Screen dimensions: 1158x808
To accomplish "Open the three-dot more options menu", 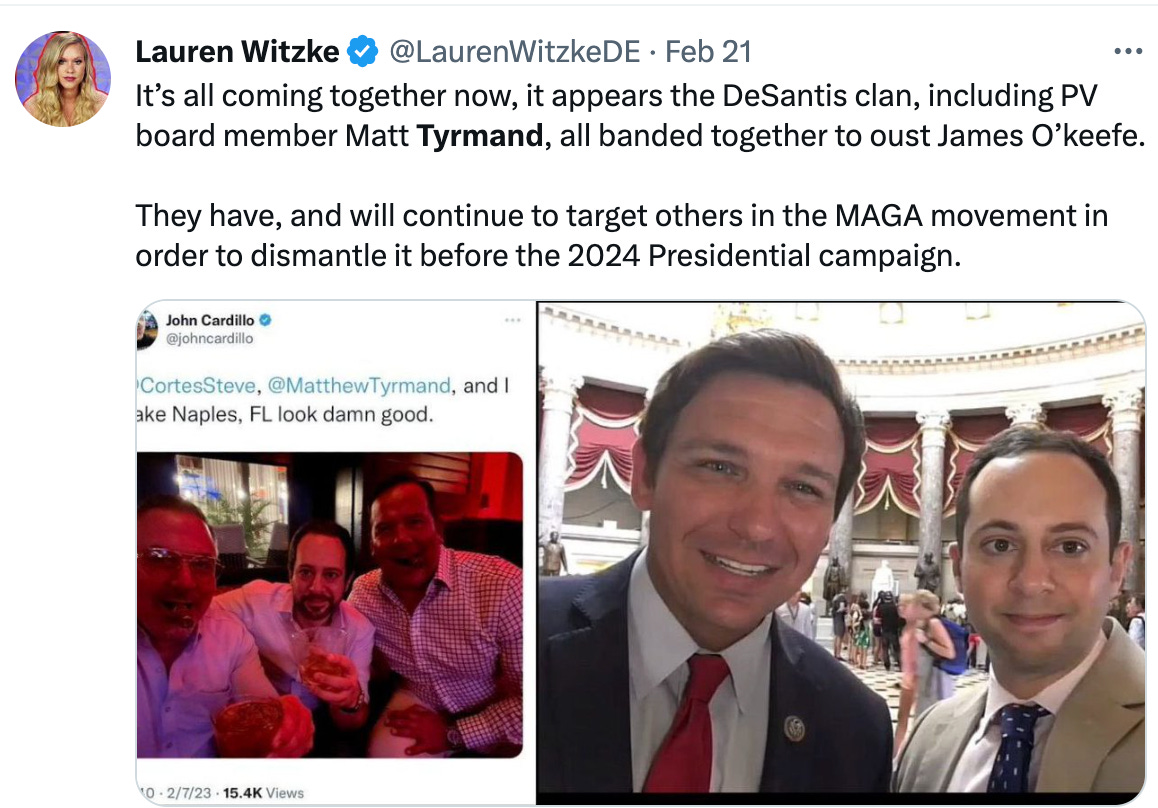I will (1128, 51).
